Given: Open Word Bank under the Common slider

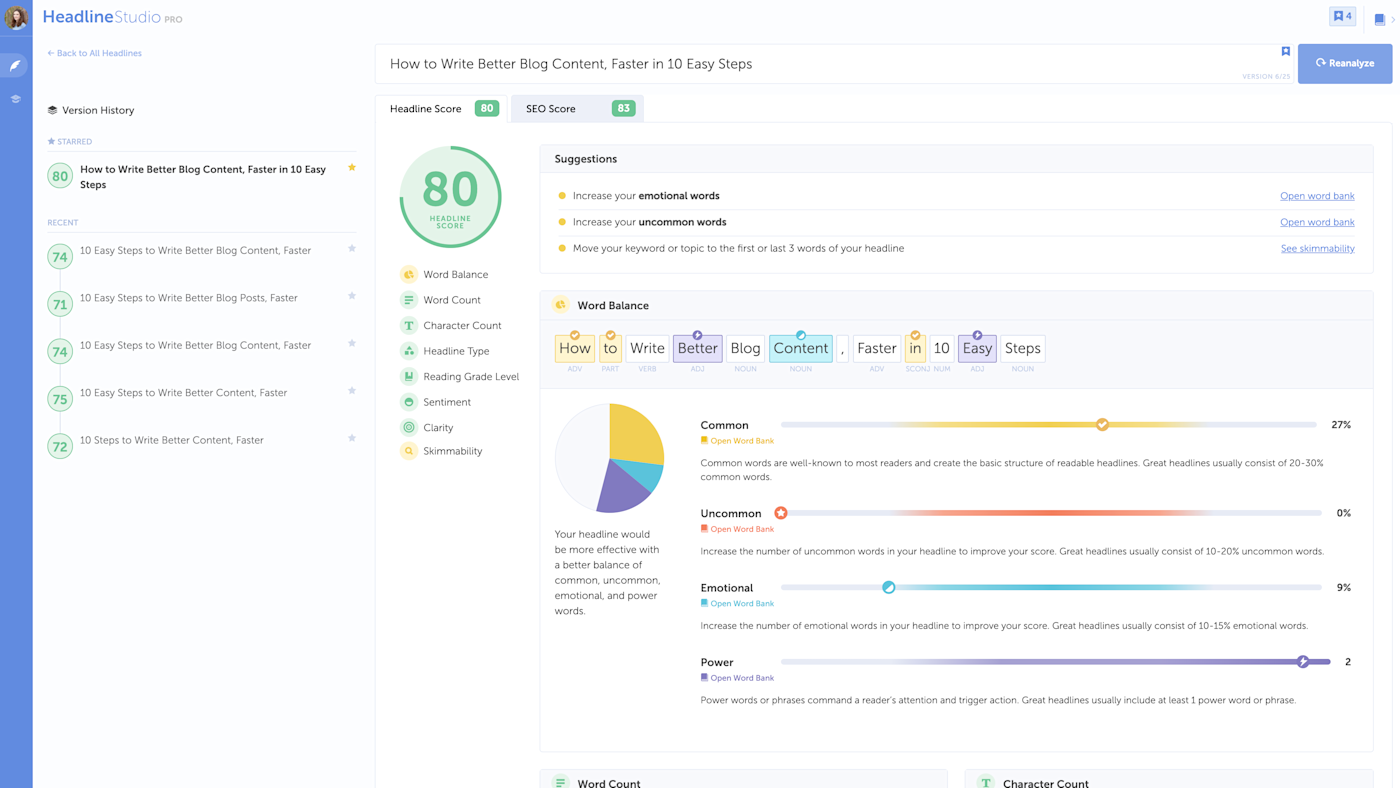Looking at the screenshot, I should (737, 441).
